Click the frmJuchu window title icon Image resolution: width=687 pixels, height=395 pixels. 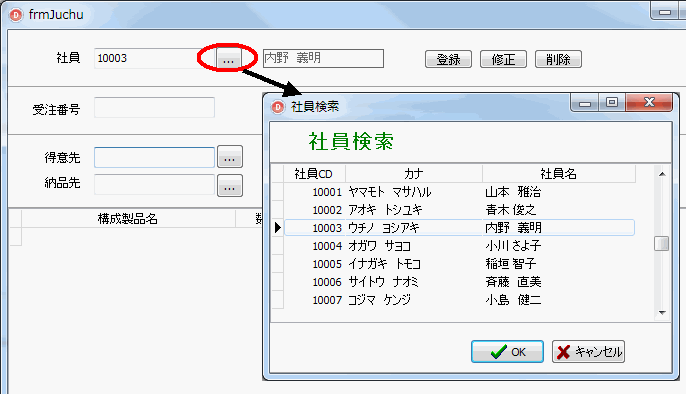coord(16,15)
